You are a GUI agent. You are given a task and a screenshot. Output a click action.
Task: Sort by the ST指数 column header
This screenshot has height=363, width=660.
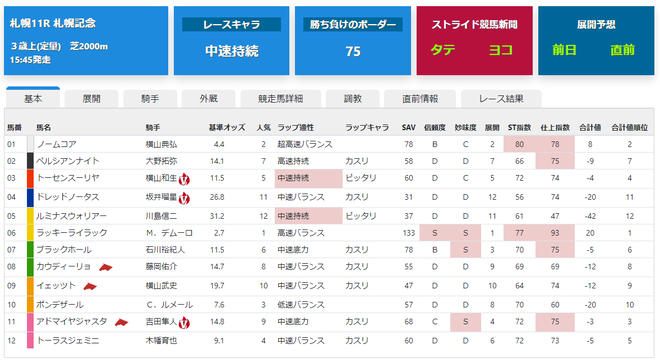point(519,127)
